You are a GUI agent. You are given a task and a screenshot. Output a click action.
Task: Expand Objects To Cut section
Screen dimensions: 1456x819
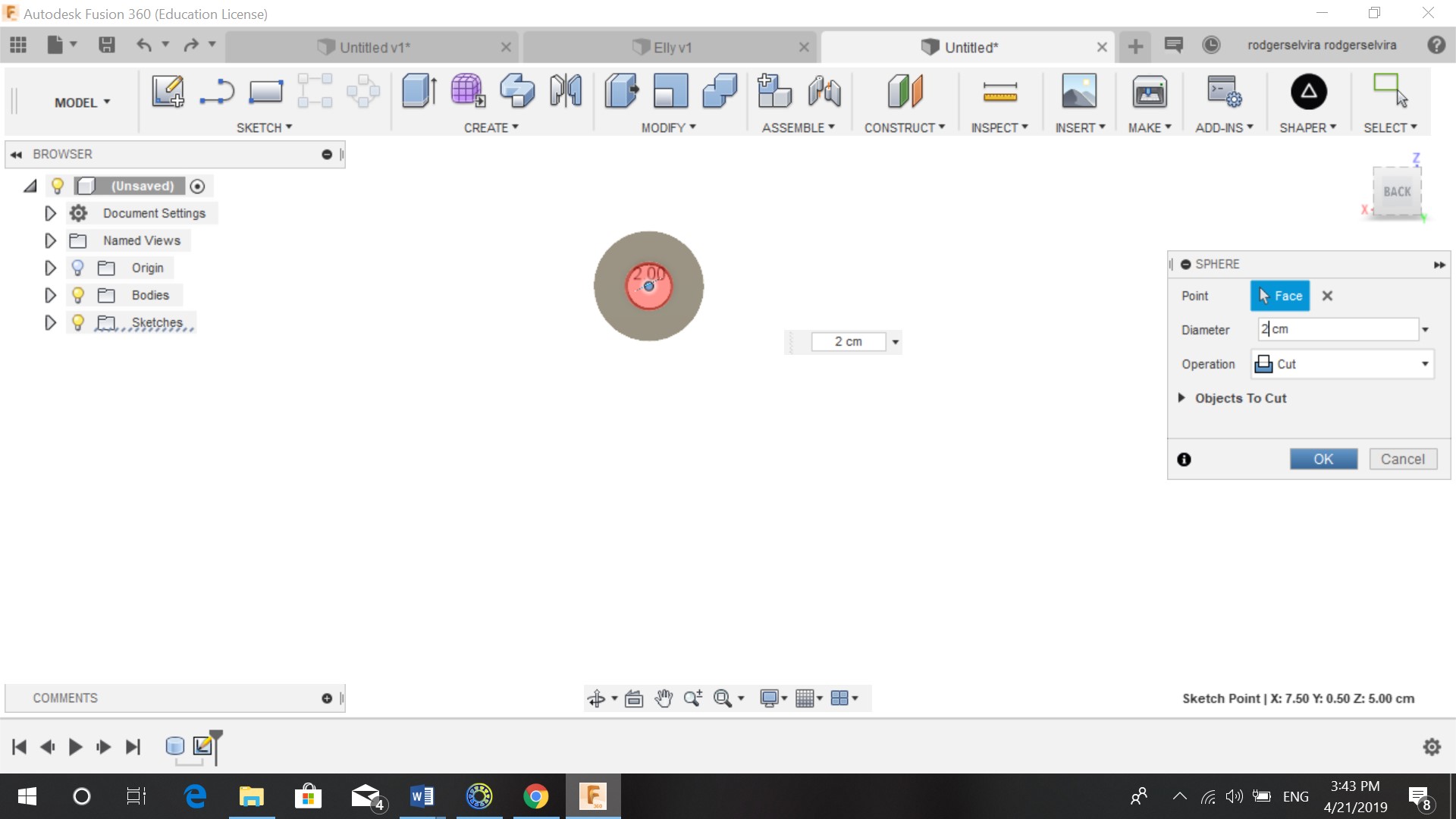[x=1181, y=398]
